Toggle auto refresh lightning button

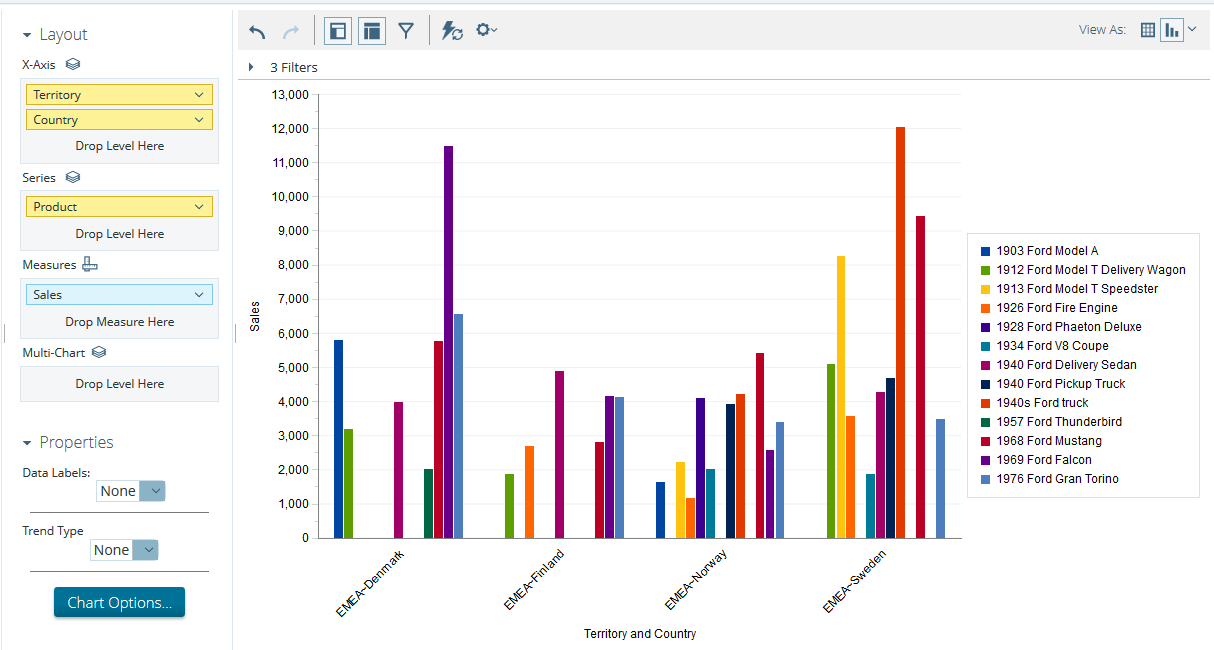[452, 31]
